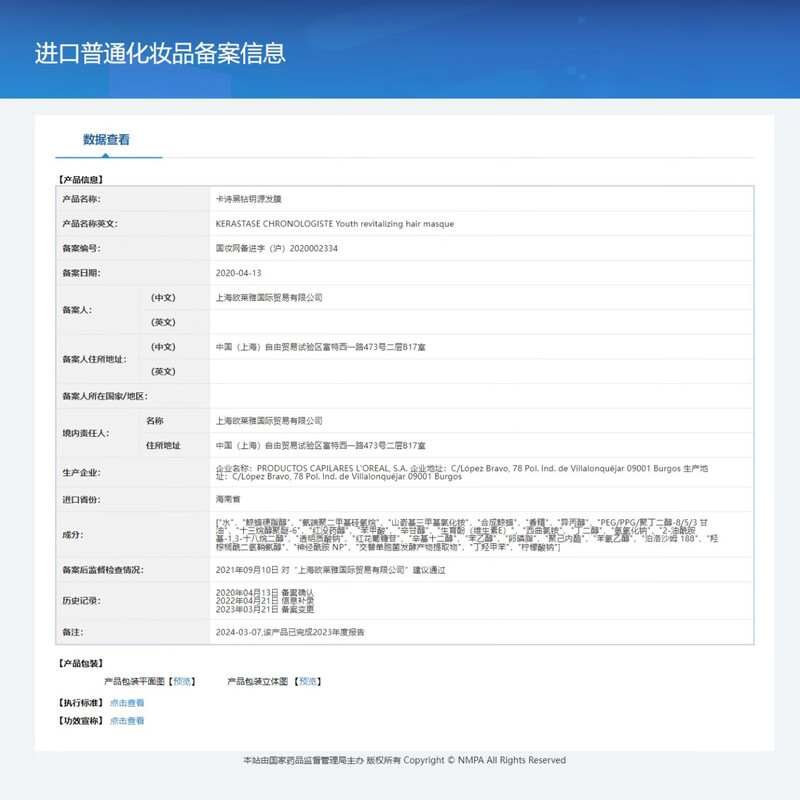800x800 pixels.
Task: Open the 数据查看 tab
Action: point(106,140)
